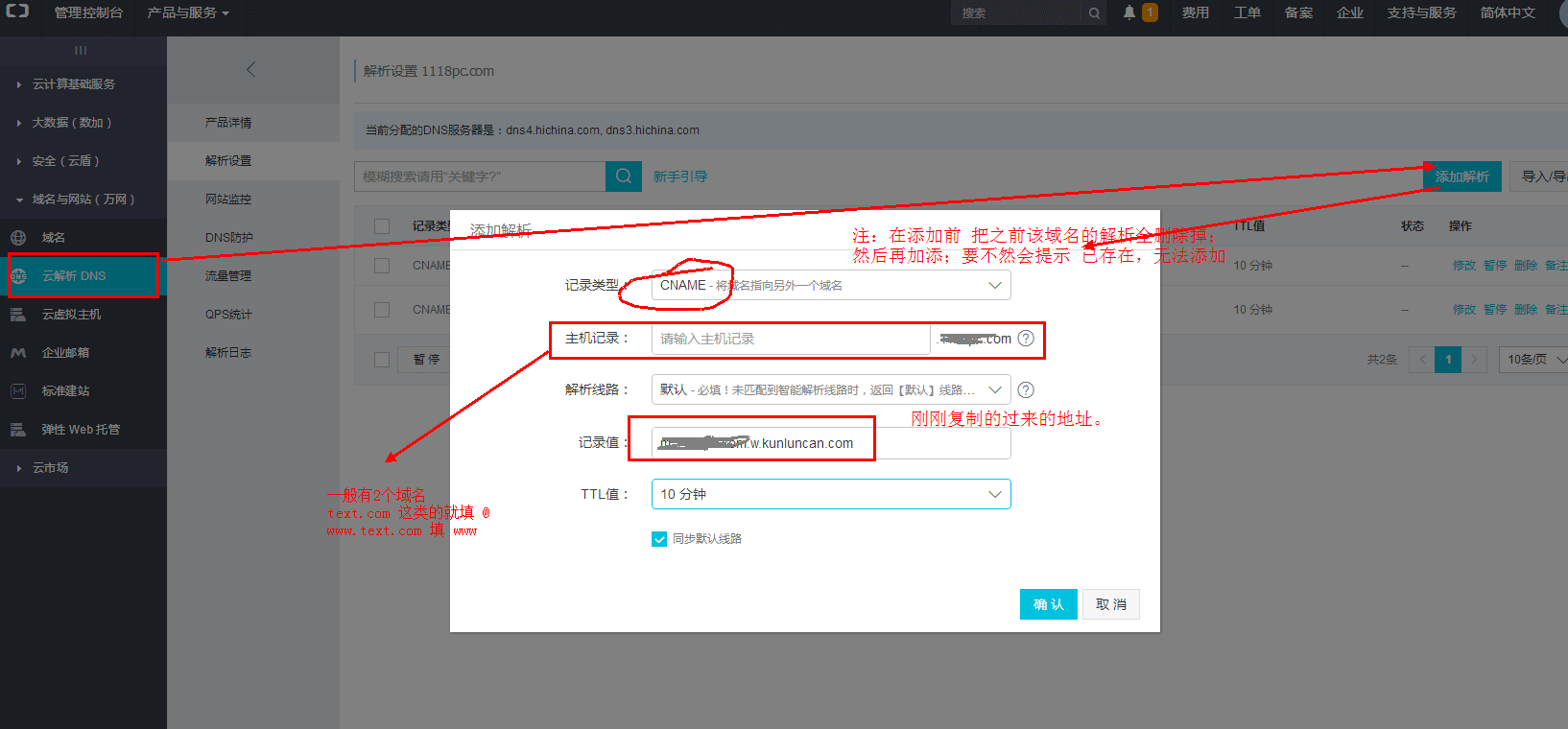Click the 取消 button in the dialog
The image size is (1568, 729).
[x=1110, y=604]
